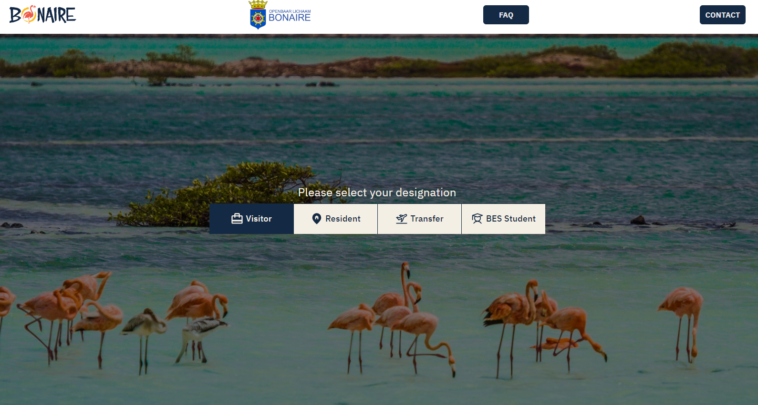Click the blue BONAIRE text beside crest
This screenshot has height=405, width=758.
pyautogui.click(x=290, y=18)
